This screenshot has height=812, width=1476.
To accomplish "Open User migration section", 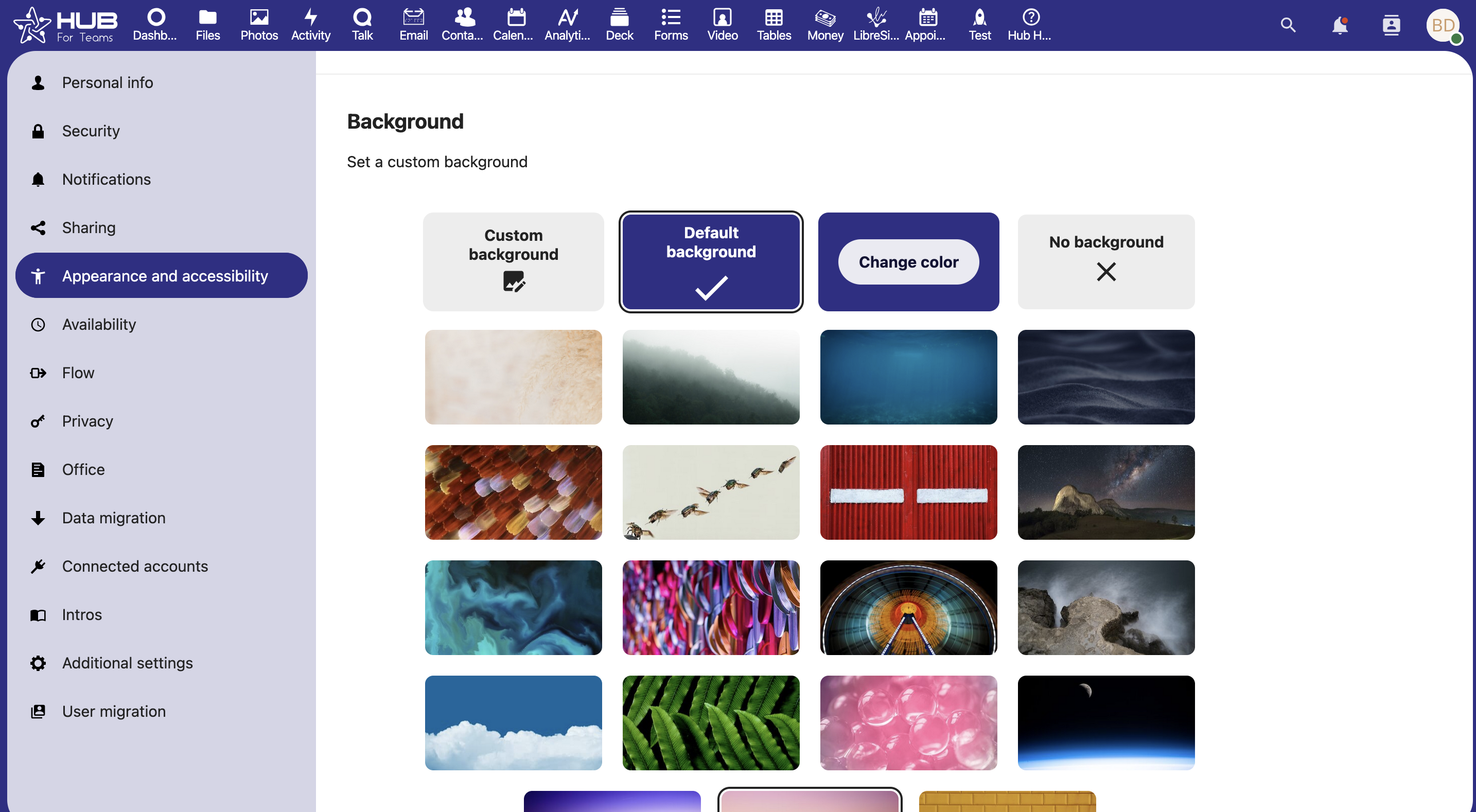I will click(x=162, y=711).
